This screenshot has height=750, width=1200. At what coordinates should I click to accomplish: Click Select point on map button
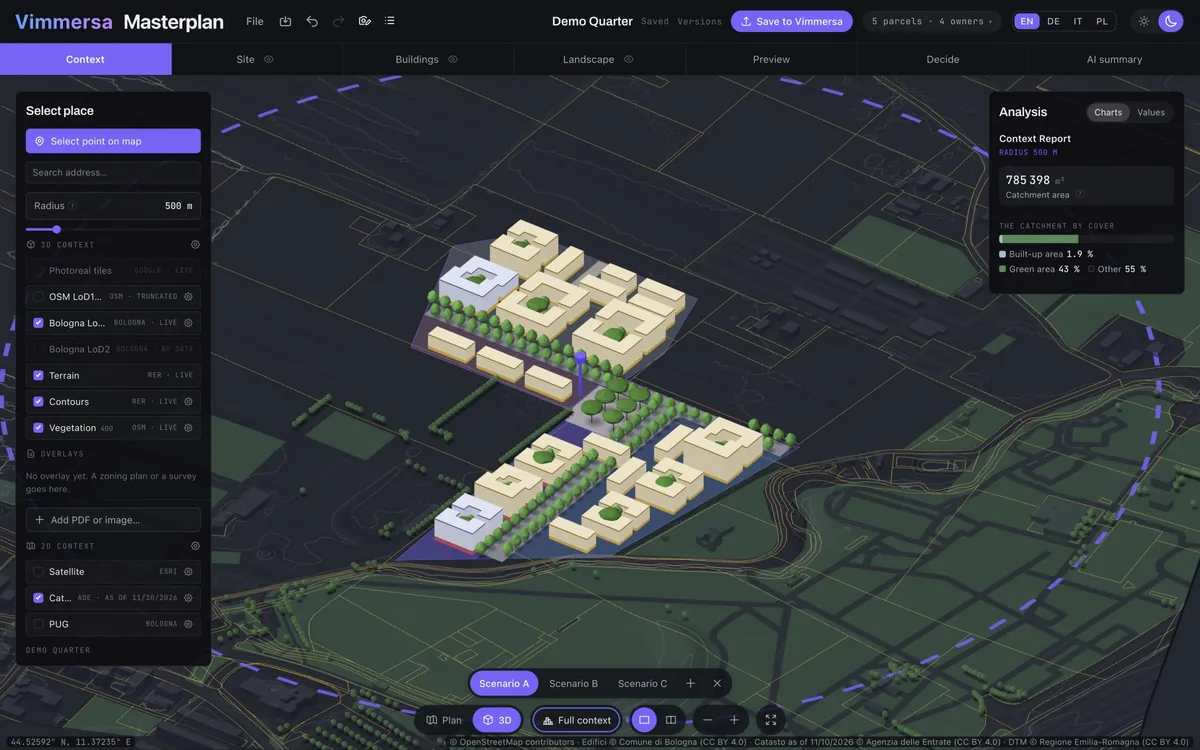113,141
